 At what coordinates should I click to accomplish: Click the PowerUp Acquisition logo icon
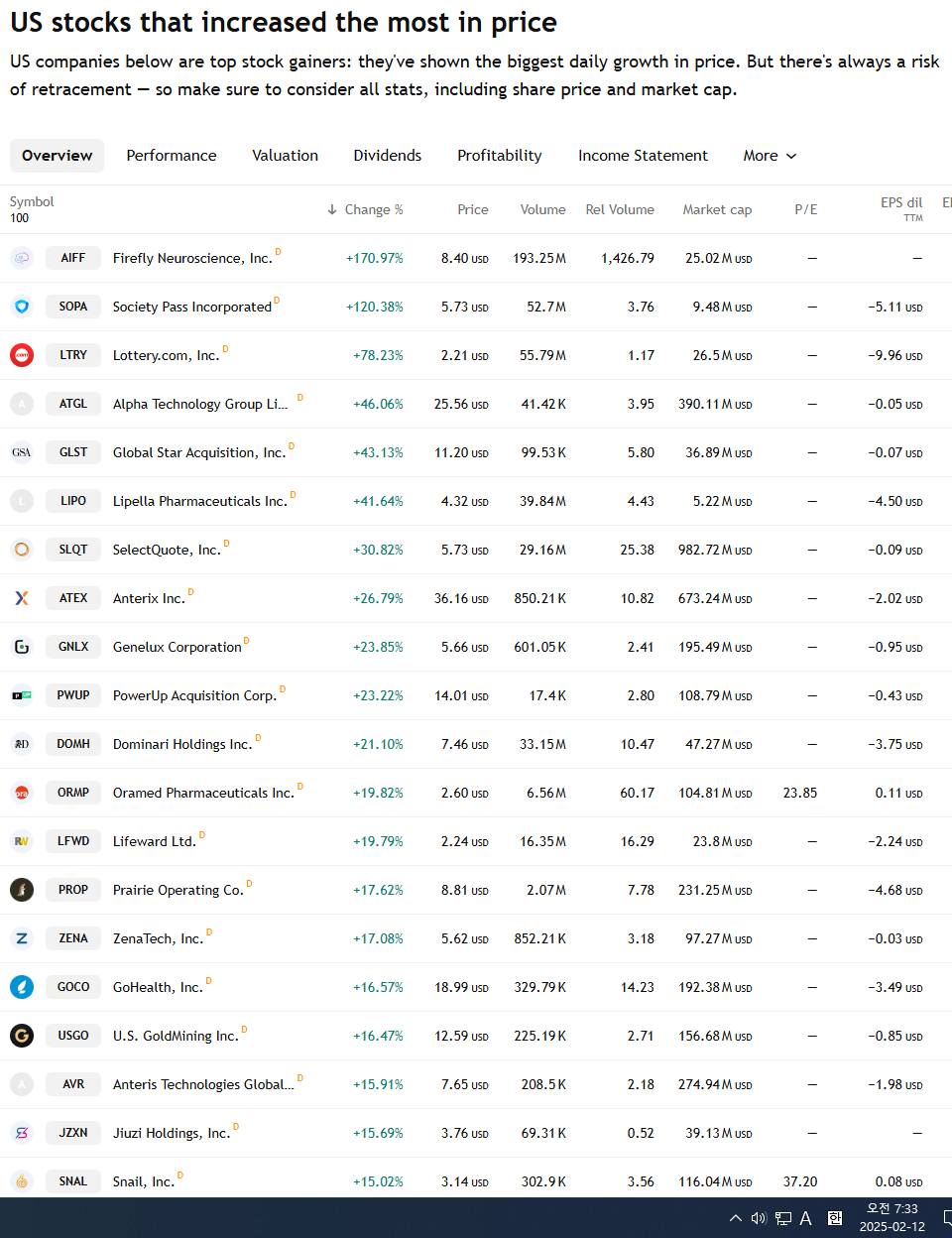22,695
